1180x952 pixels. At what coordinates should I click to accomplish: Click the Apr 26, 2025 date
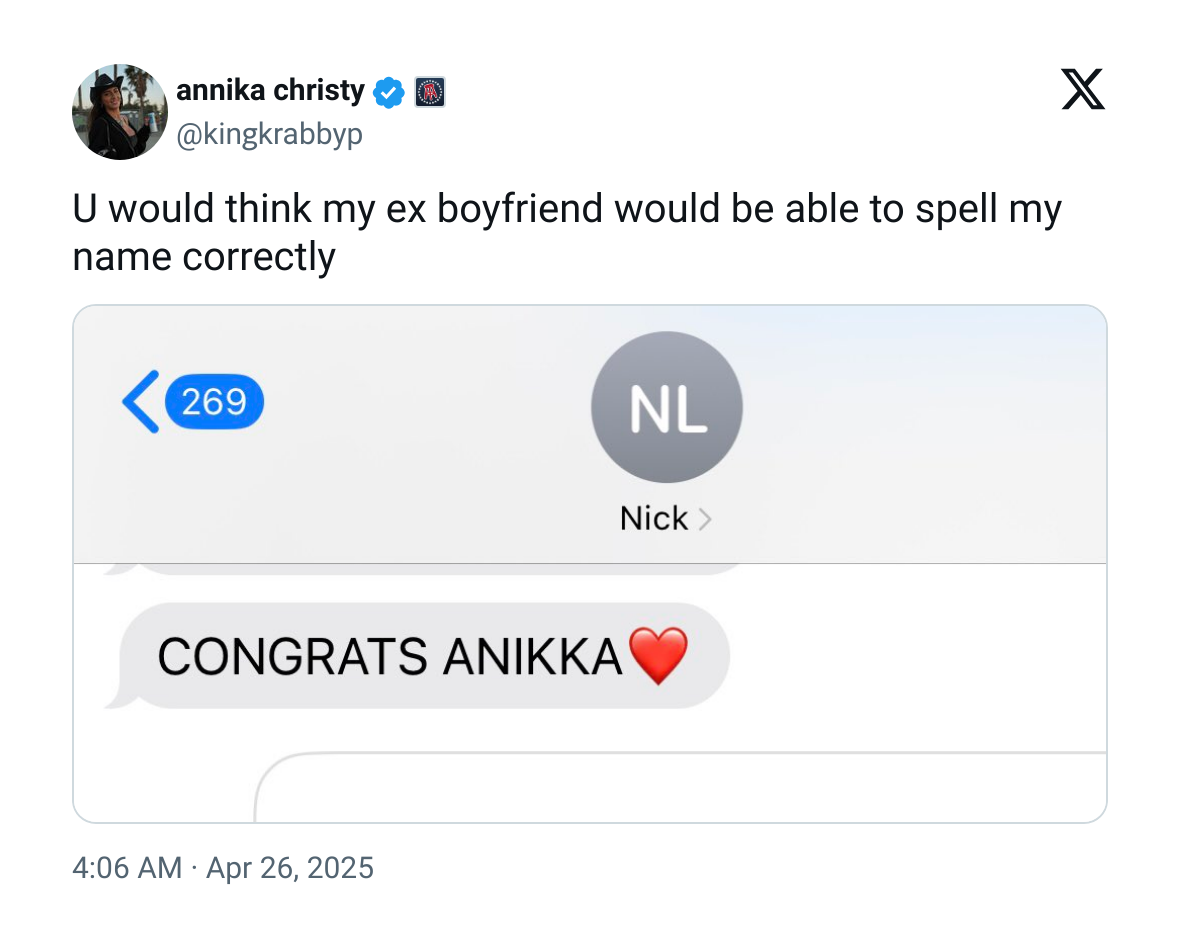pyautogui.click(x=289, y=867)
